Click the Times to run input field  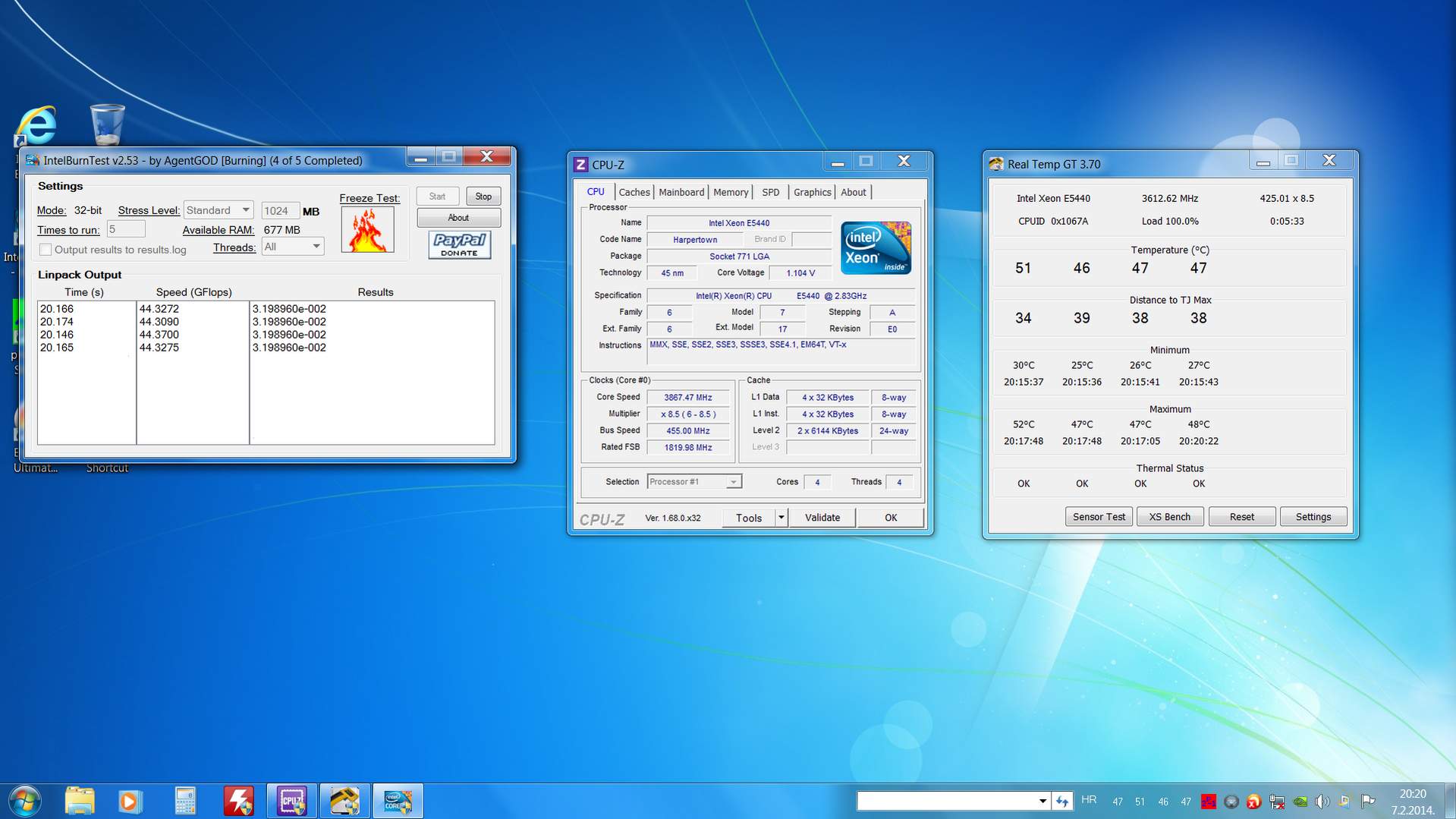[x=125, y=229]
